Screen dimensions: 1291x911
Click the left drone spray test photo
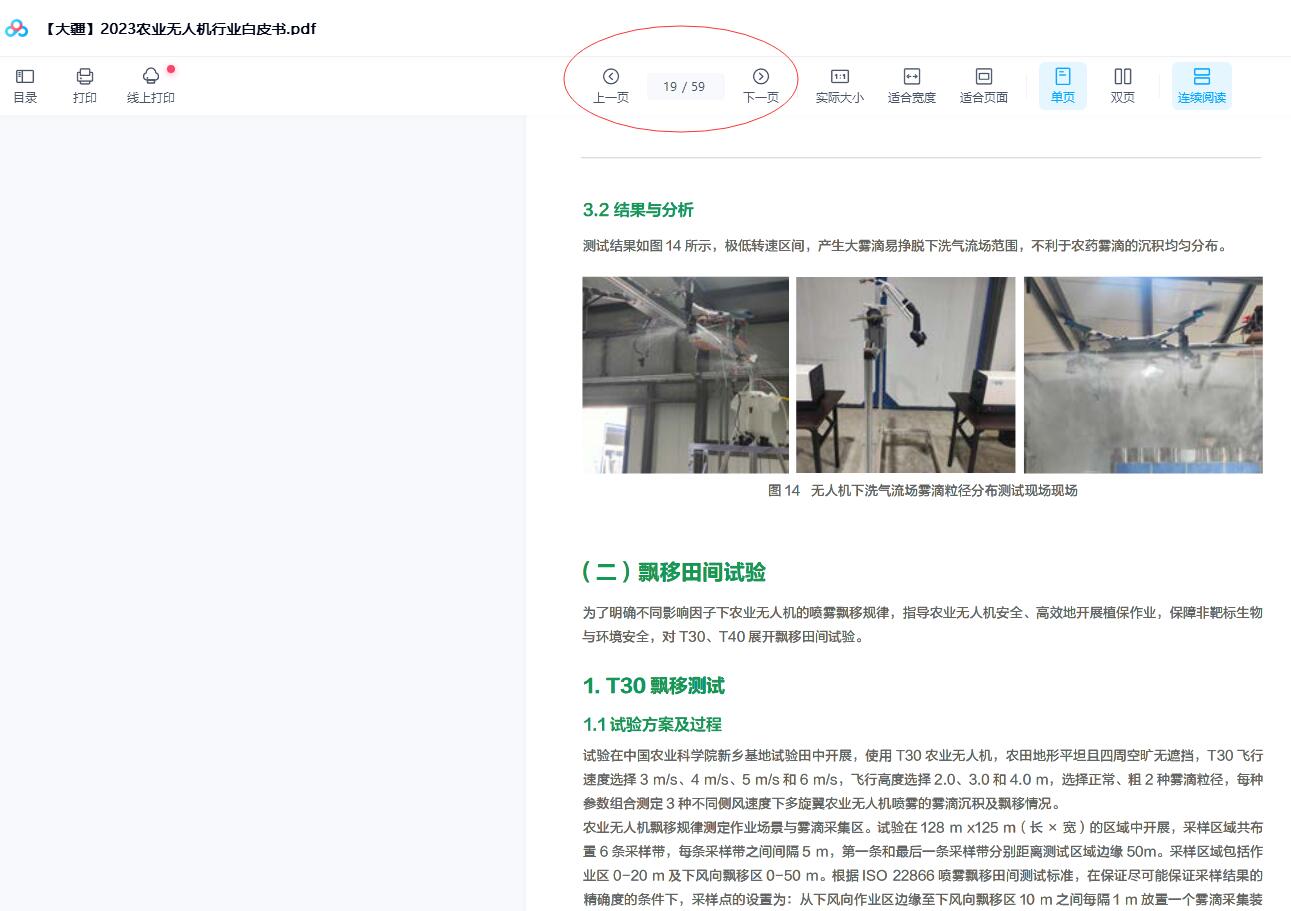[685, 375]
